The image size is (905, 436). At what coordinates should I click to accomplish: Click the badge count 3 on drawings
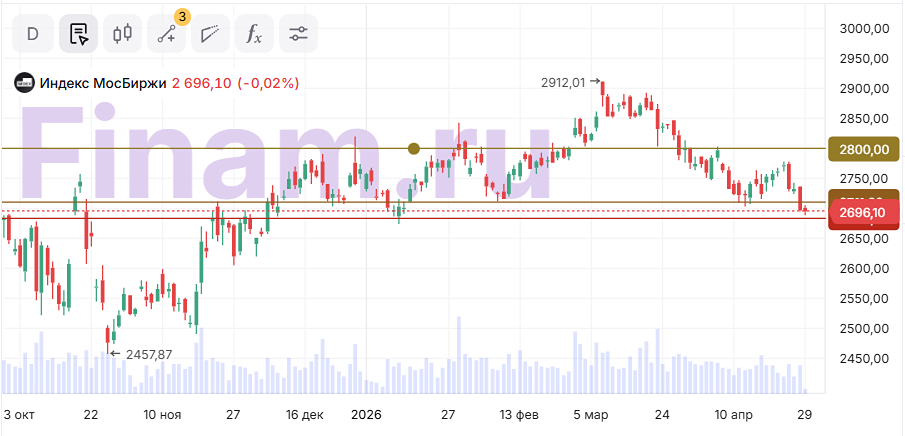182,16
